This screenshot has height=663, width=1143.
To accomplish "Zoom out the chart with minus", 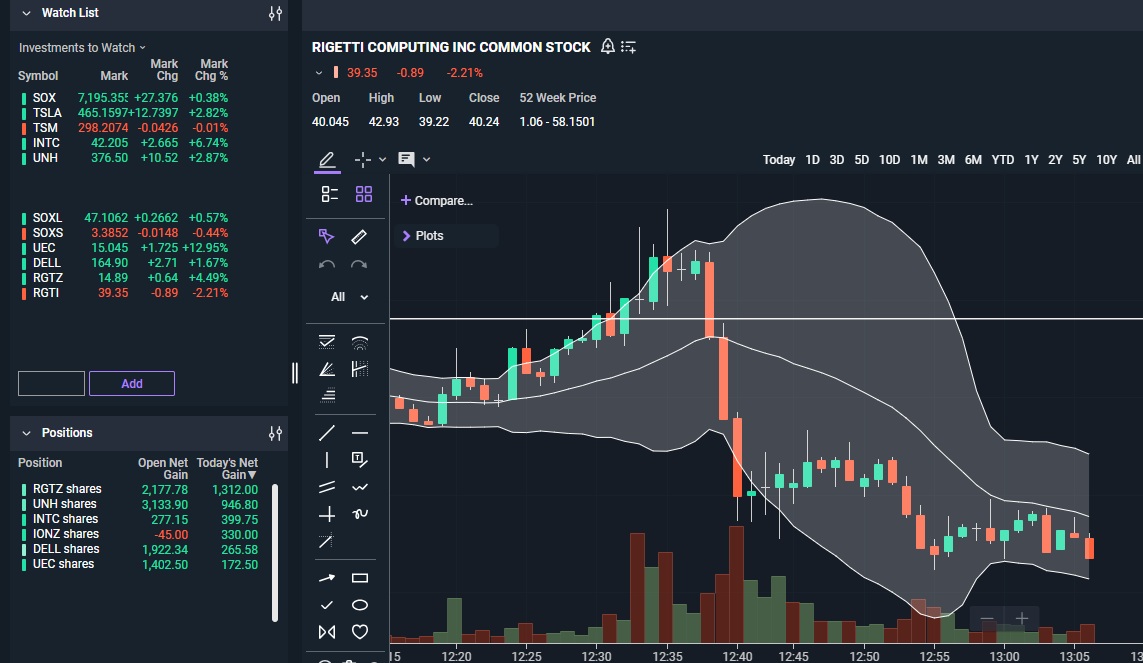I will click(987, 619).
